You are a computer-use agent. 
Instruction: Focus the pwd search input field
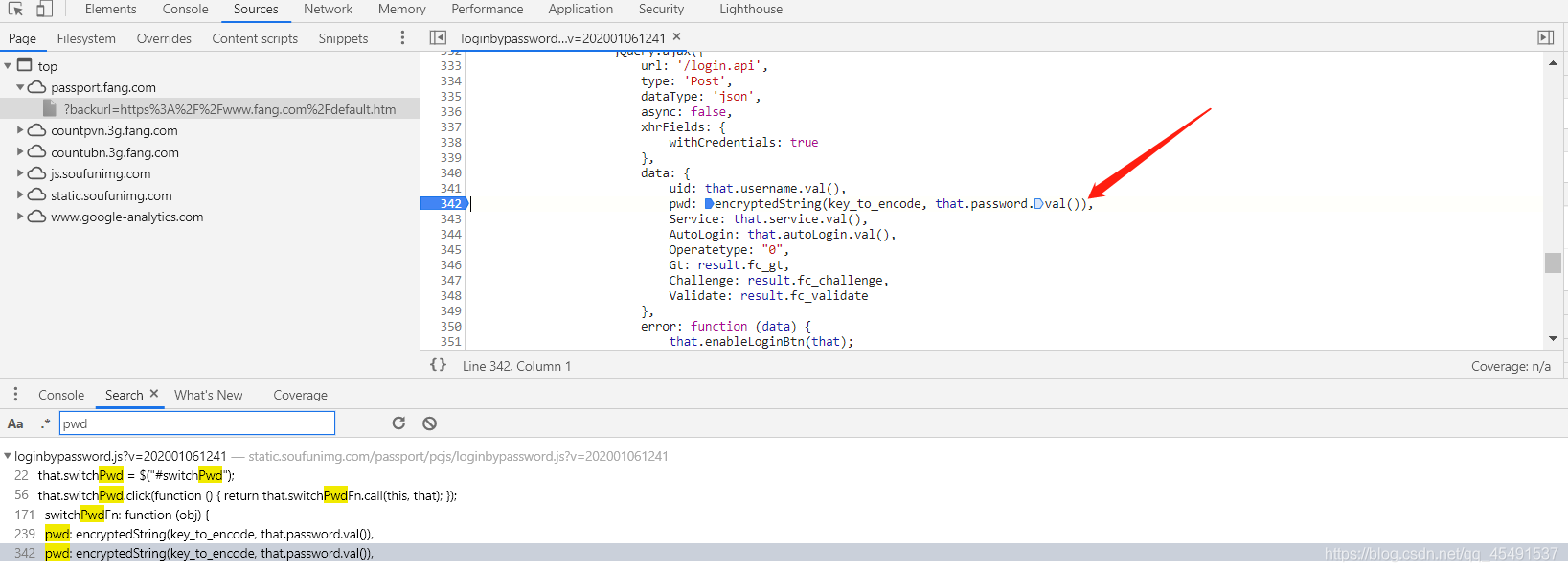pos(197,423)
